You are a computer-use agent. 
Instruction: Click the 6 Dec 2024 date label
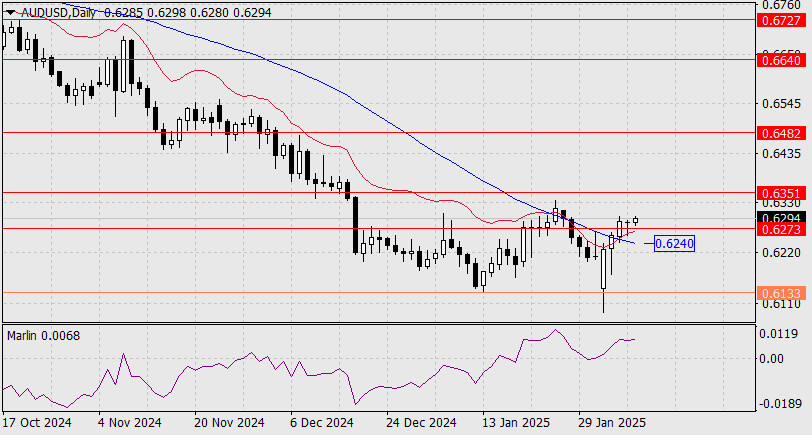click(x=322, y=423)
